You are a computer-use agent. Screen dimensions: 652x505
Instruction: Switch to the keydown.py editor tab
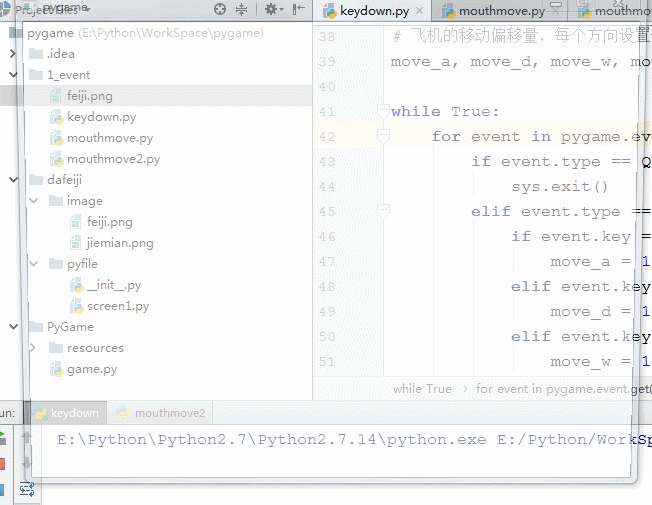(x=374, y=11)
